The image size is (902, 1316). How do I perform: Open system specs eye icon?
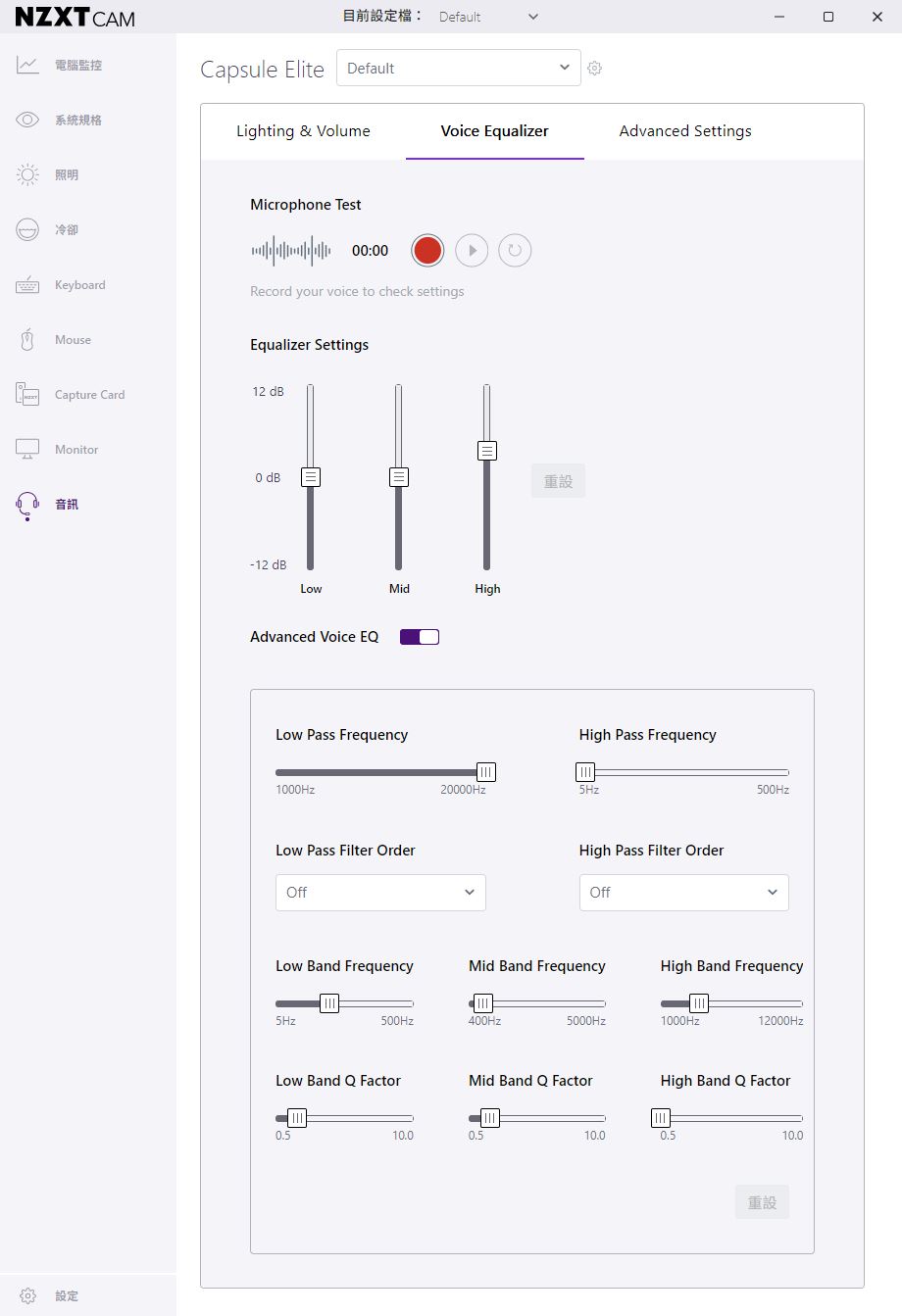[x=27, y=120]
